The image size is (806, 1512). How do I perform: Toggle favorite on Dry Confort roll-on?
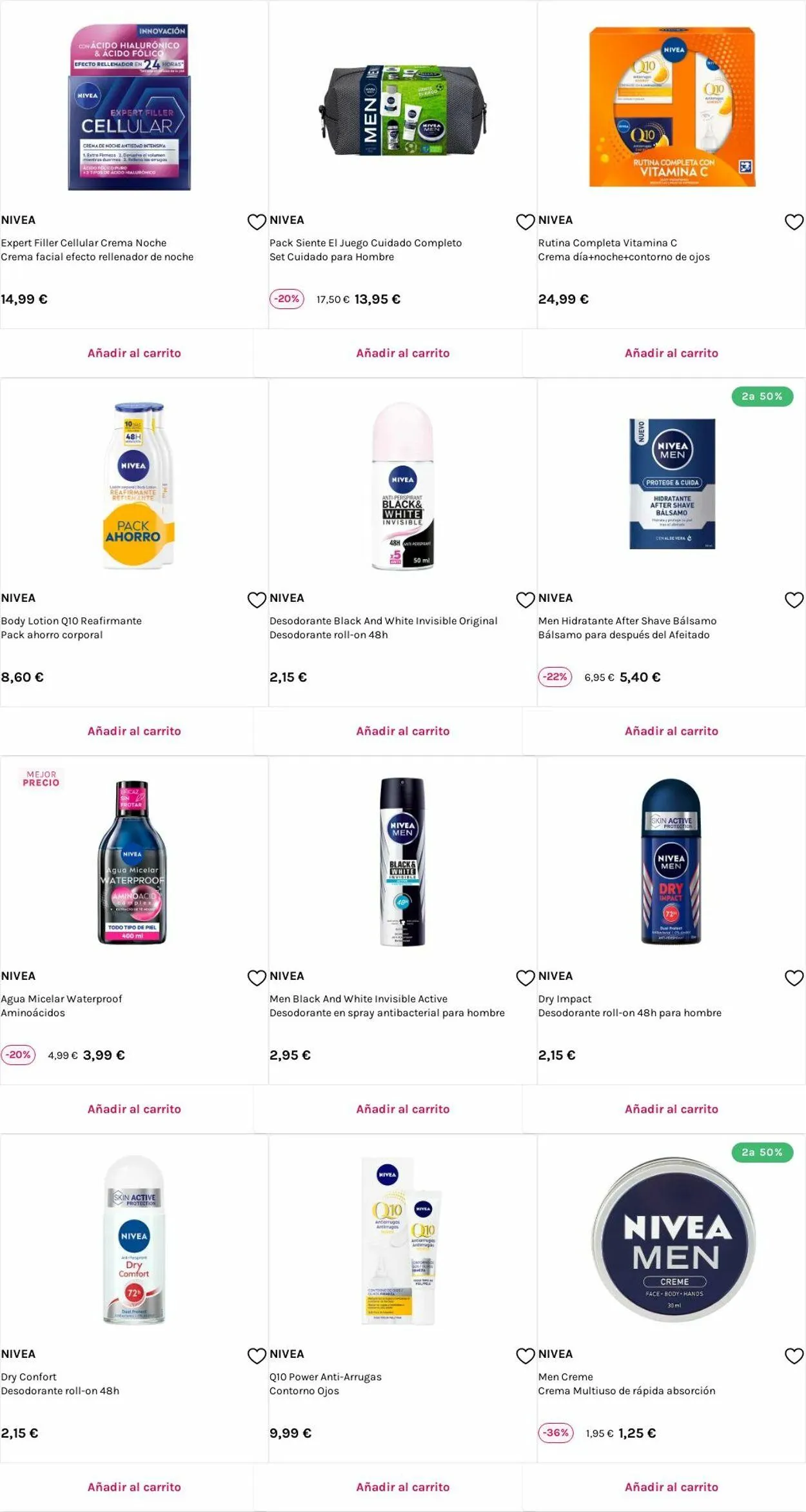tap(257, 1356)
